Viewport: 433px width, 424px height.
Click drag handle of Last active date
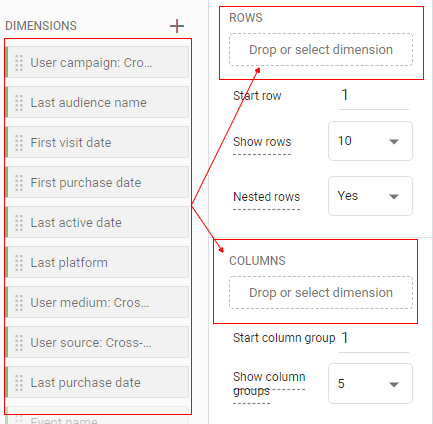[19, 223]
